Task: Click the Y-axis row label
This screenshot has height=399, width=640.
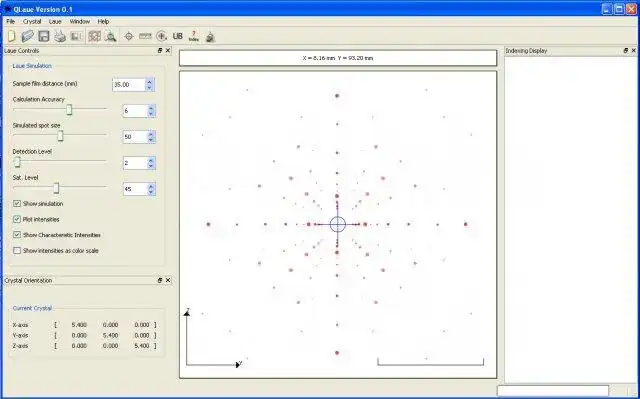Action: pyautogui.click(x=20, y=335)
